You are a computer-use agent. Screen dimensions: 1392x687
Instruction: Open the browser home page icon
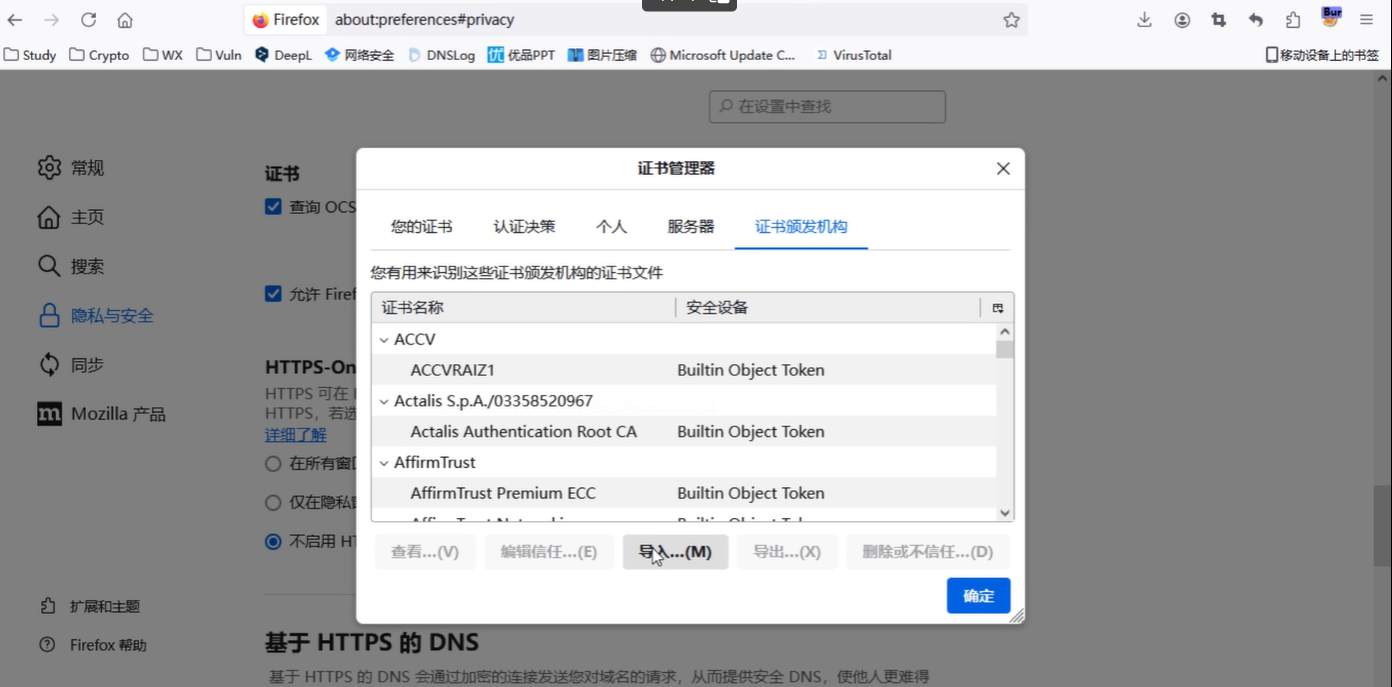pyautogui.click(x=125, y=20)
